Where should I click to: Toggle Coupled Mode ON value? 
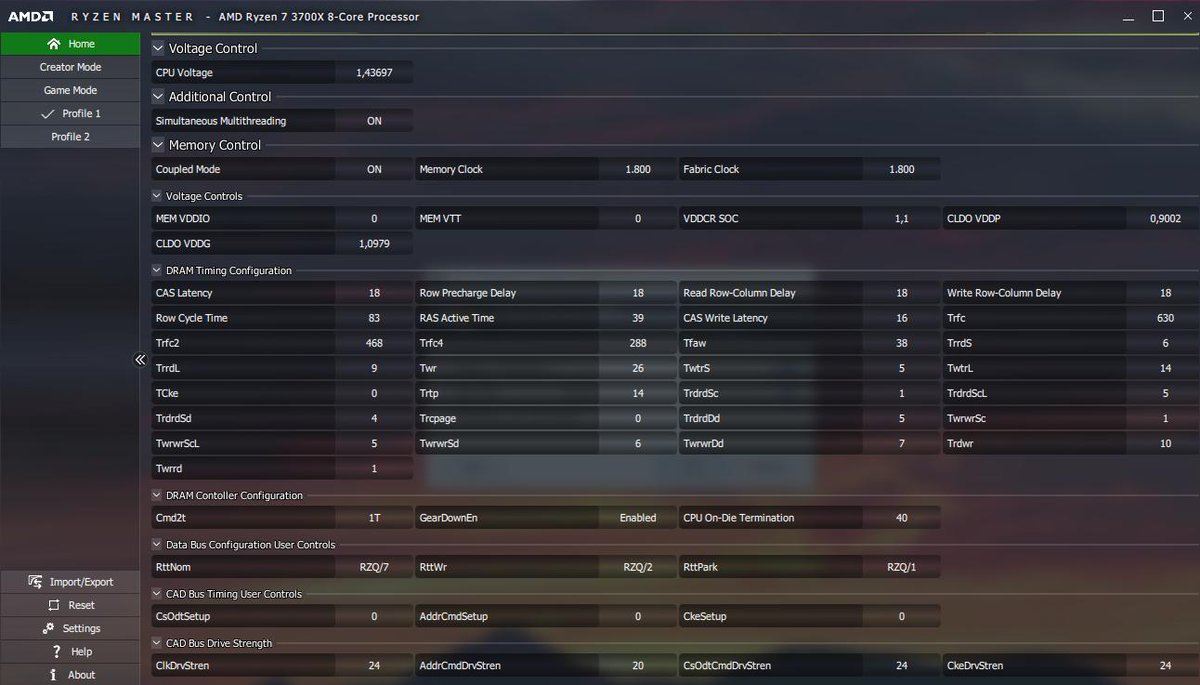pos(374,170)
